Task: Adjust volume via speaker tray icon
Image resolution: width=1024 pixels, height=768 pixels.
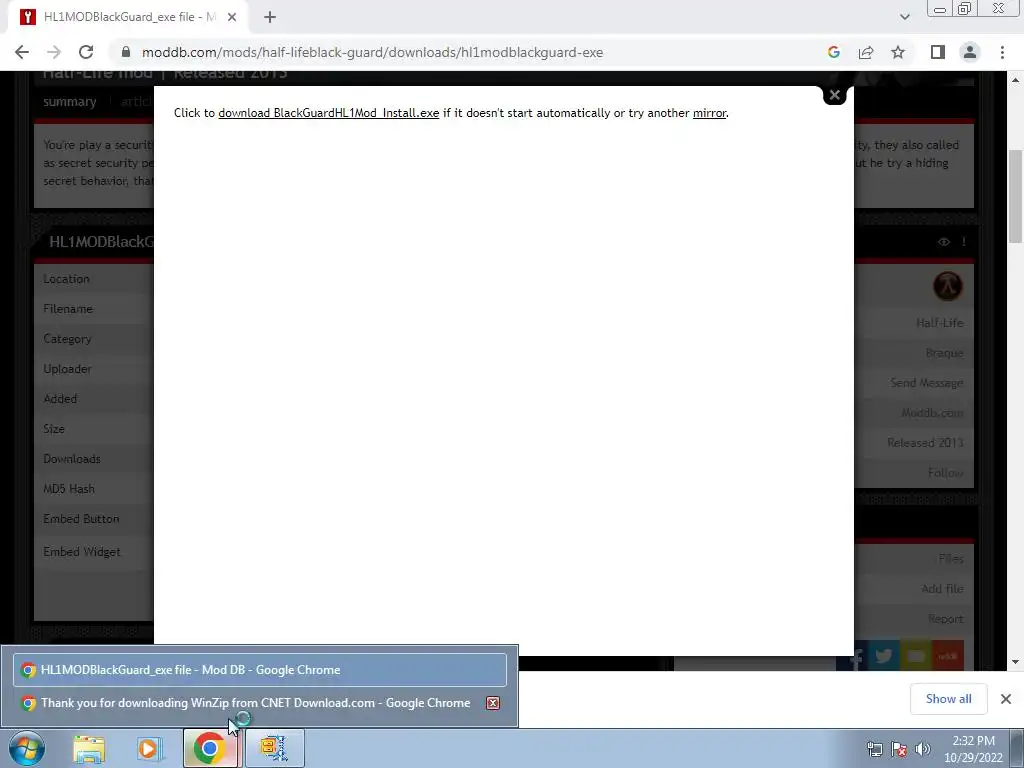Action: 923,749
